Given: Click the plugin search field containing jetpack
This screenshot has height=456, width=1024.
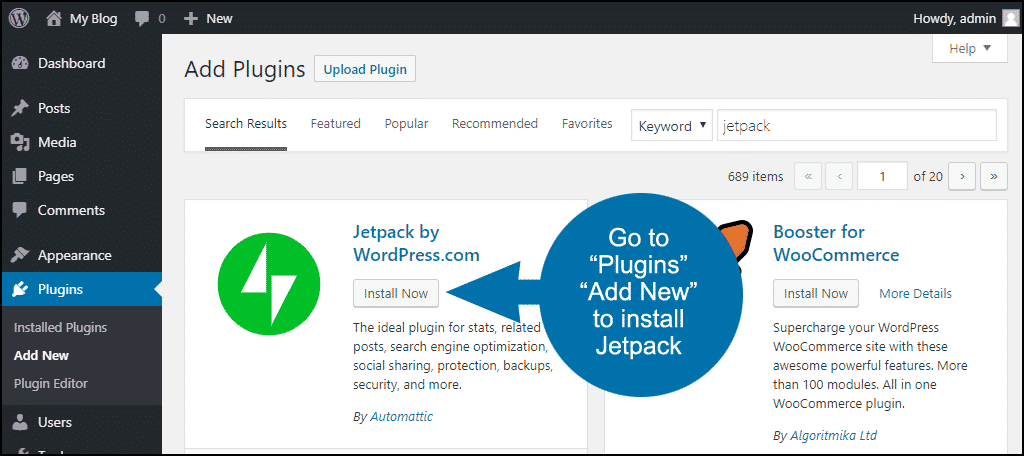Looking at the screenshot, I should click(x=857, y=125).
